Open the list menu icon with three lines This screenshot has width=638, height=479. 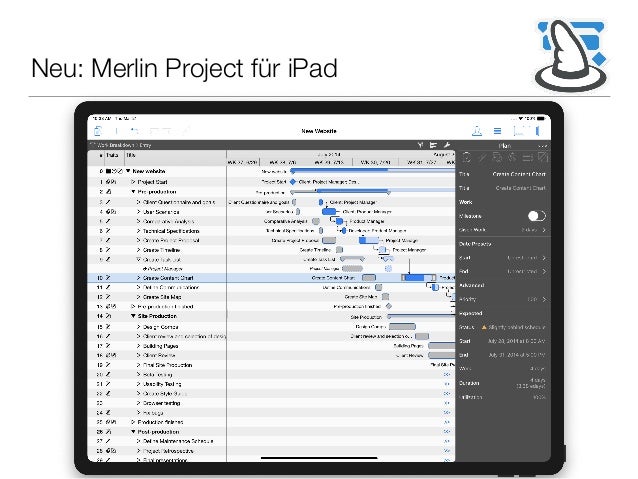[497, 131]
